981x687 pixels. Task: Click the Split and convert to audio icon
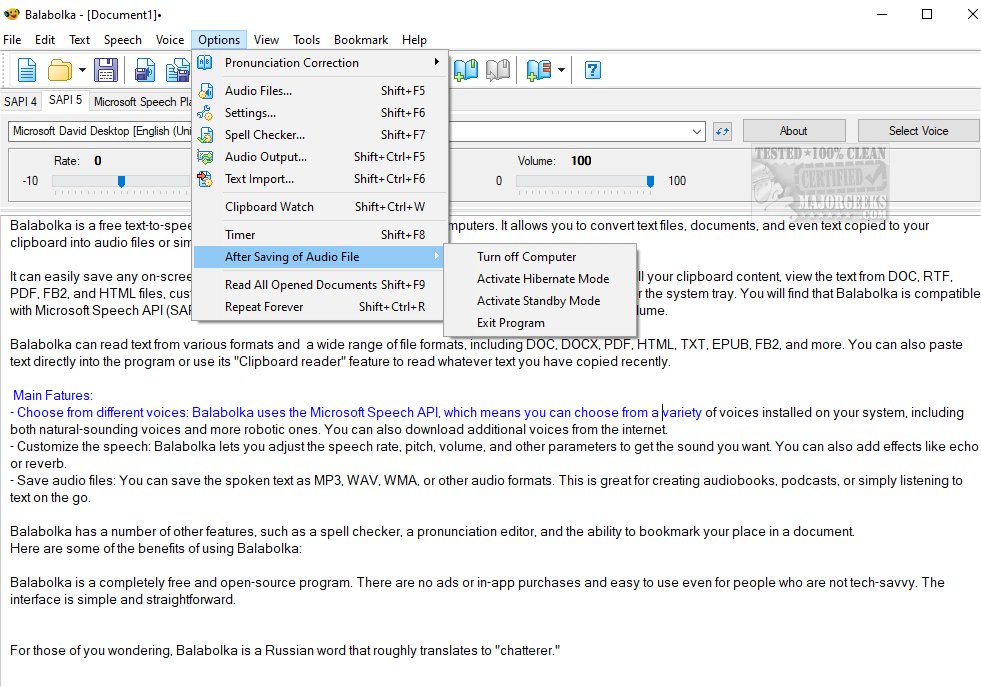point(178,70)
